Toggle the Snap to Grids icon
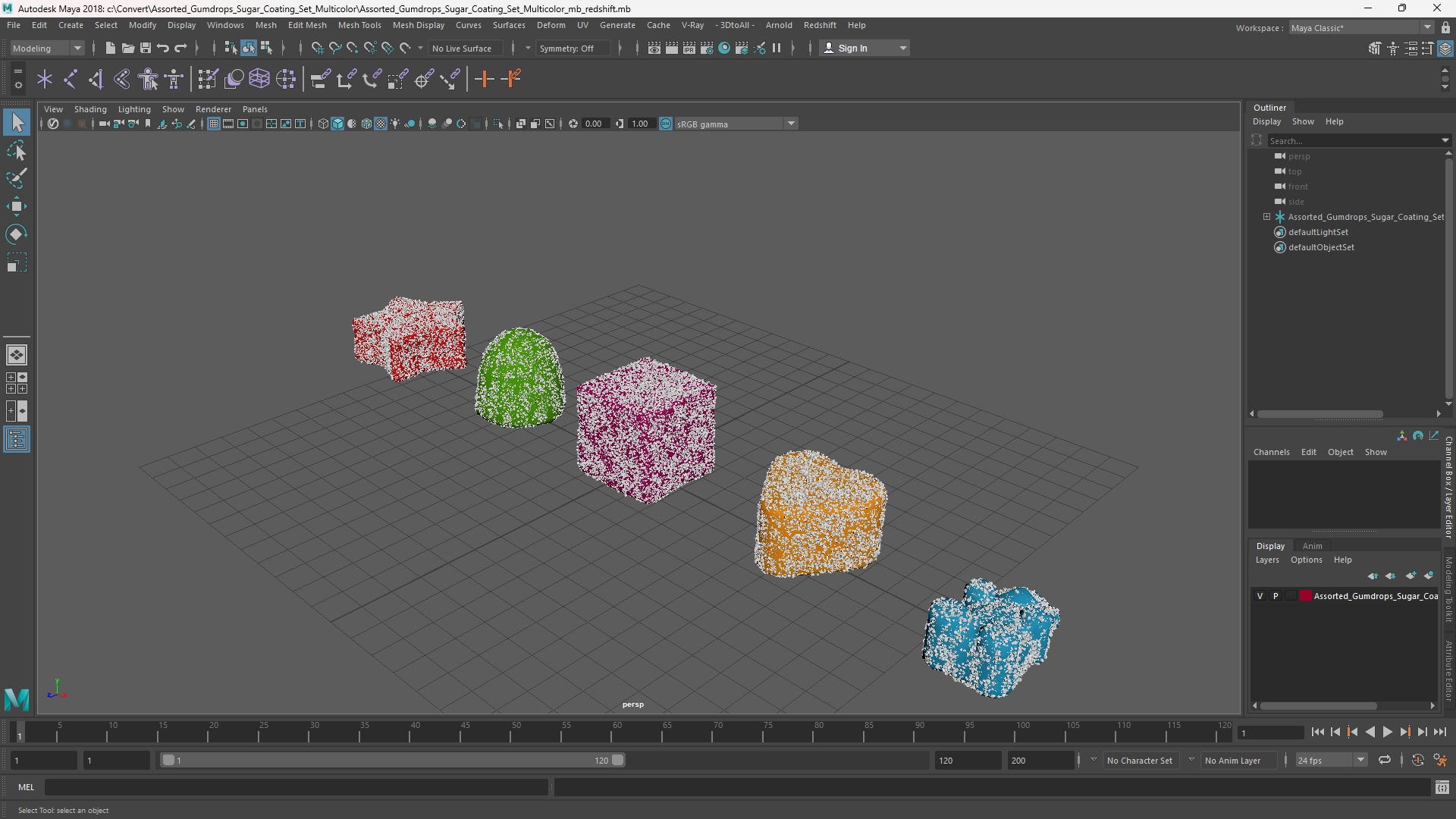 (317, 48)
